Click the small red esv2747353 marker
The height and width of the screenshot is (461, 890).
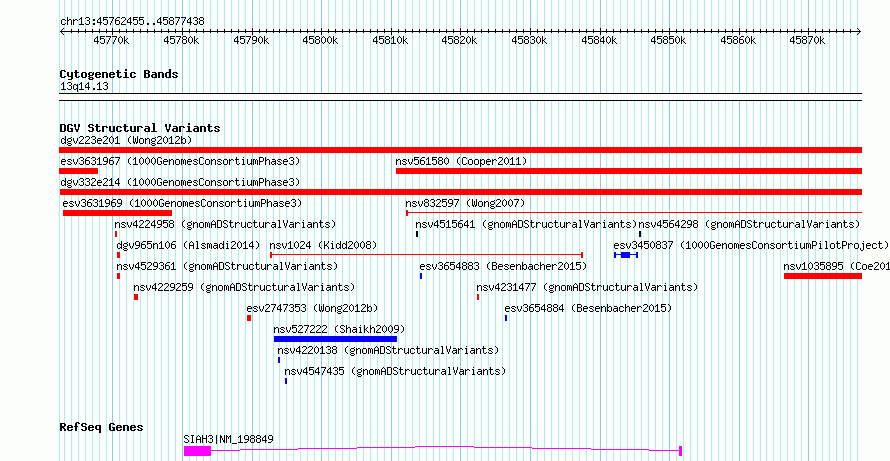249,318
